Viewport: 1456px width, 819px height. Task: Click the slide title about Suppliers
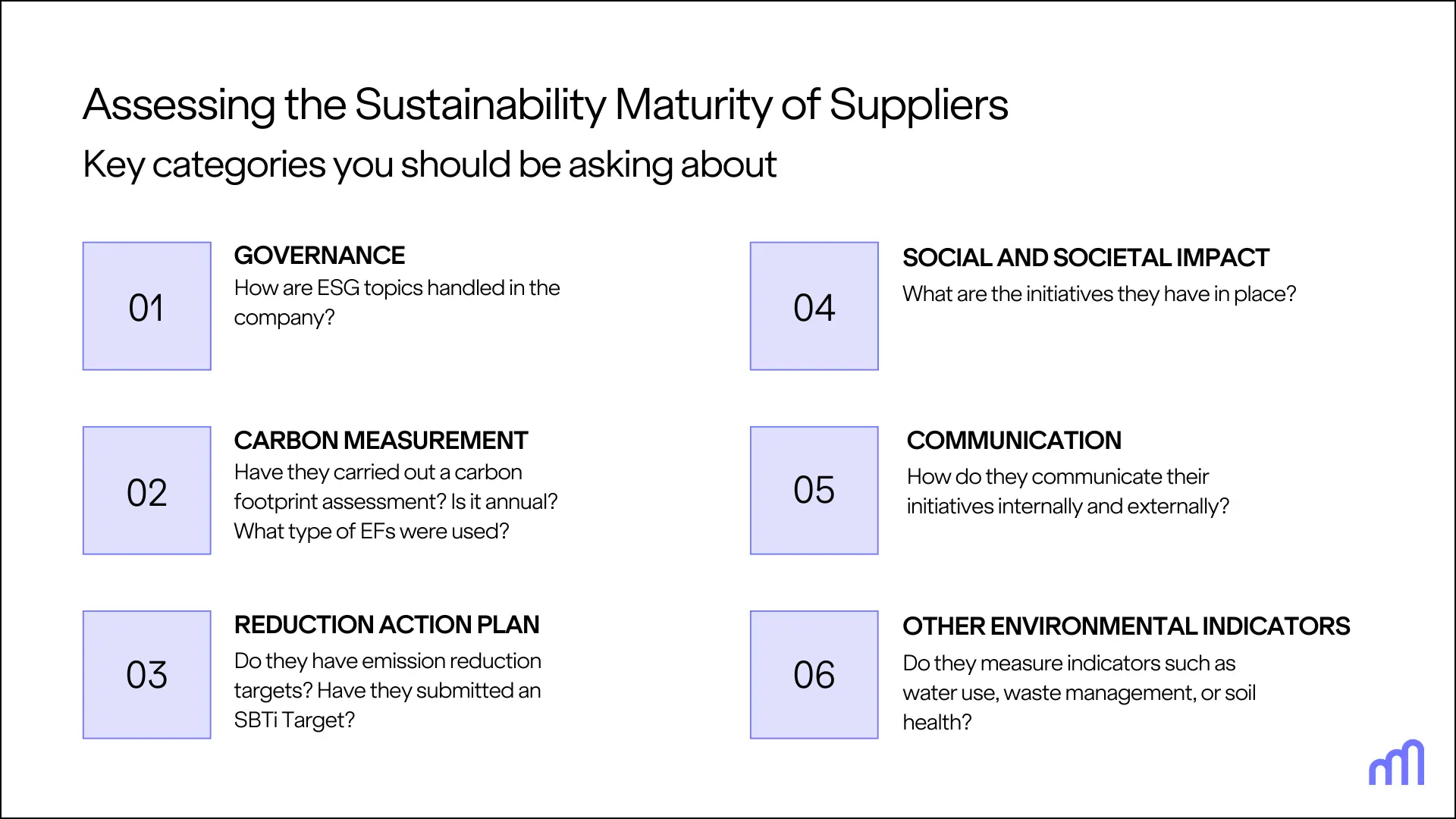(545, 105)
